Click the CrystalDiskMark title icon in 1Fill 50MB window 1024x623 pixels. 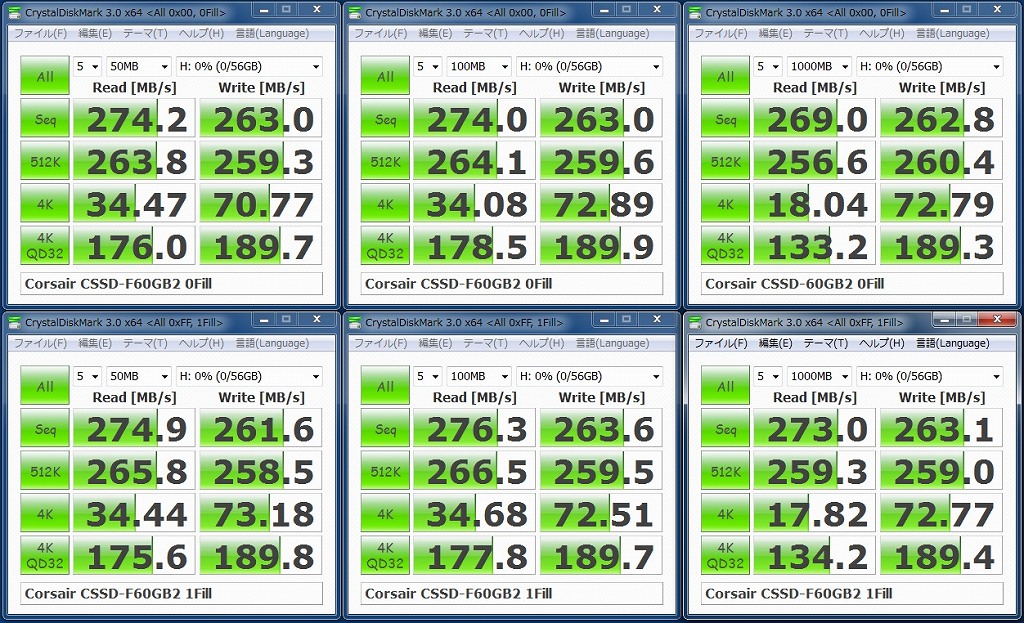[x=14, y=322]
